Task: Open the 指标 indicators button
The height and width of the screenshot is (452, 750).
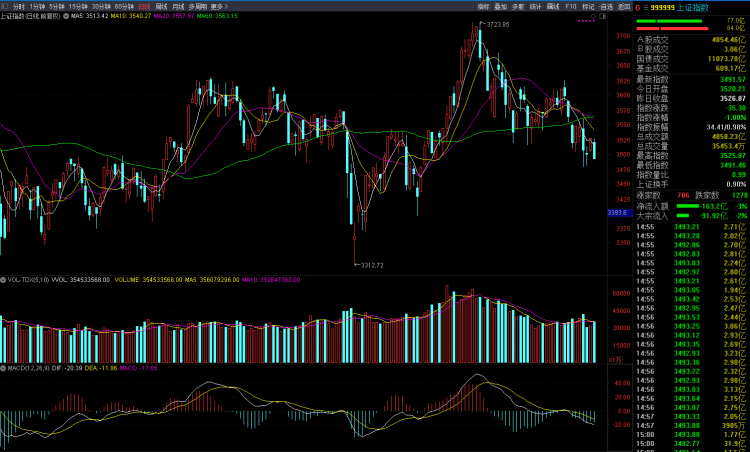Action: pyautogui.click(x=484, y=7)
